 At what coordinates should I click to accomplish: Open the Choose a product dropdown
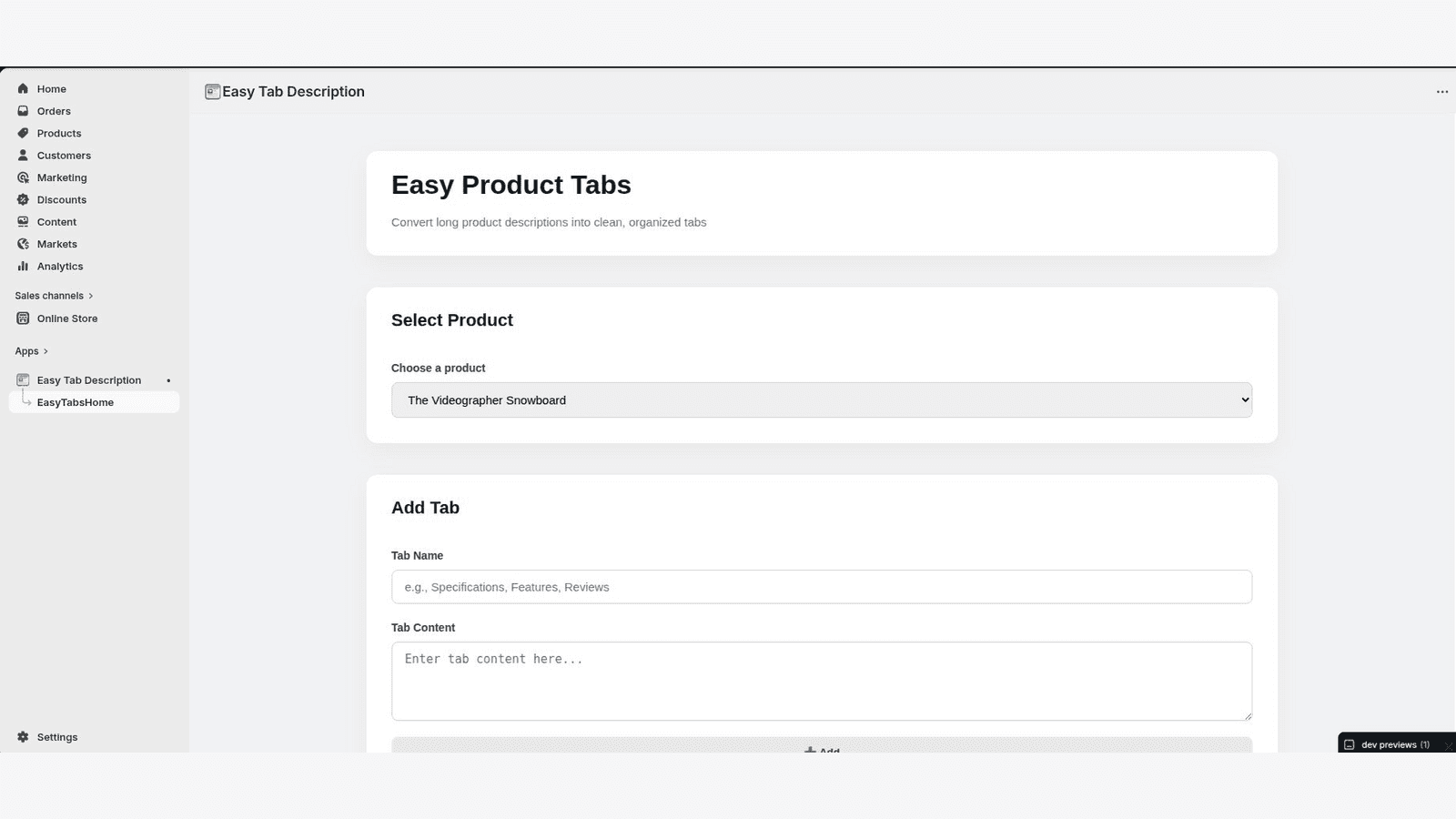coord(821,399)
